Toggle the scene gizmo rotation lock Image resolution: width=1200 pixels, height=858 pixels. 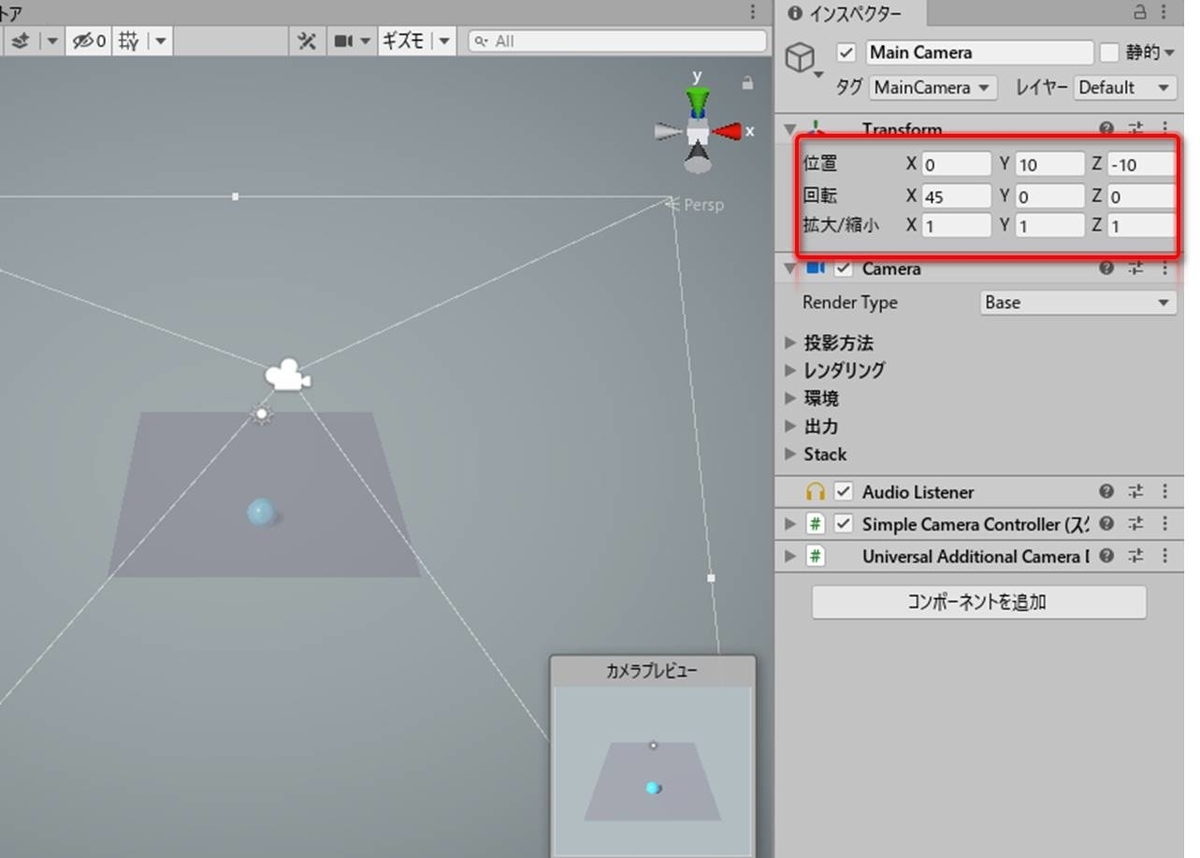coord(747,84)
